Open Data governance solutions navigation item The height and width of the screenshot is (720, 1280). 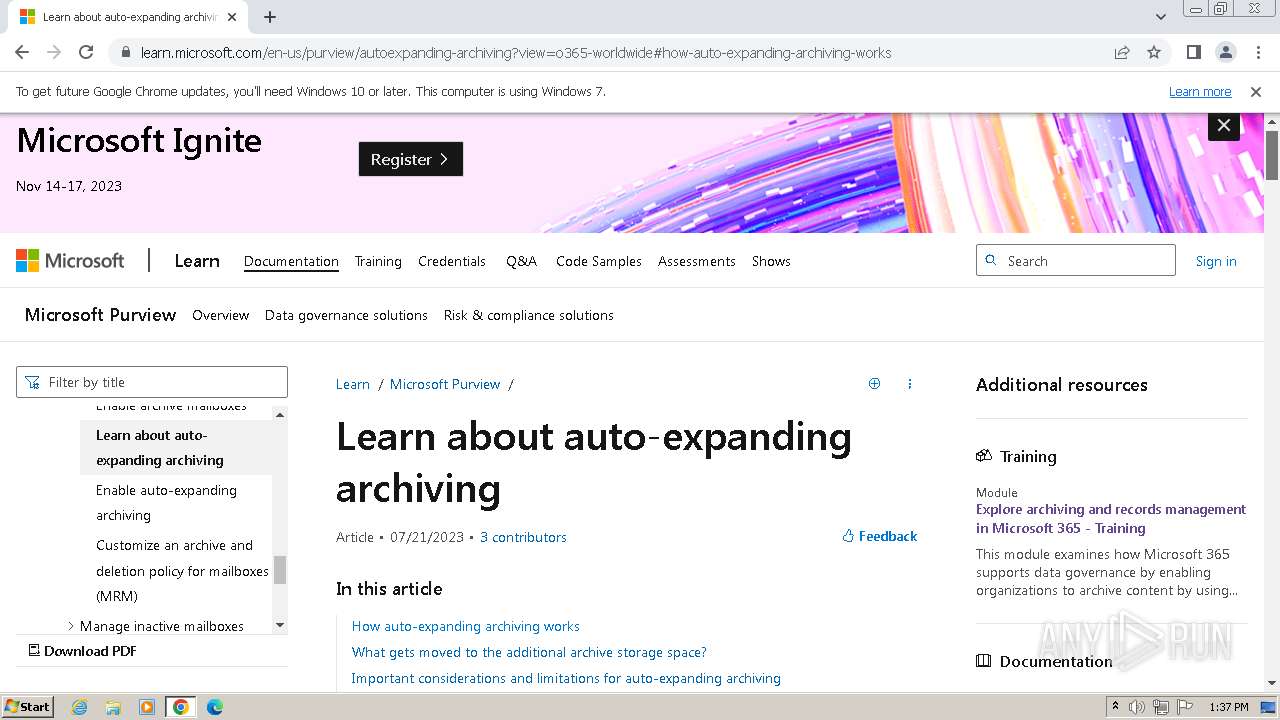346,315
